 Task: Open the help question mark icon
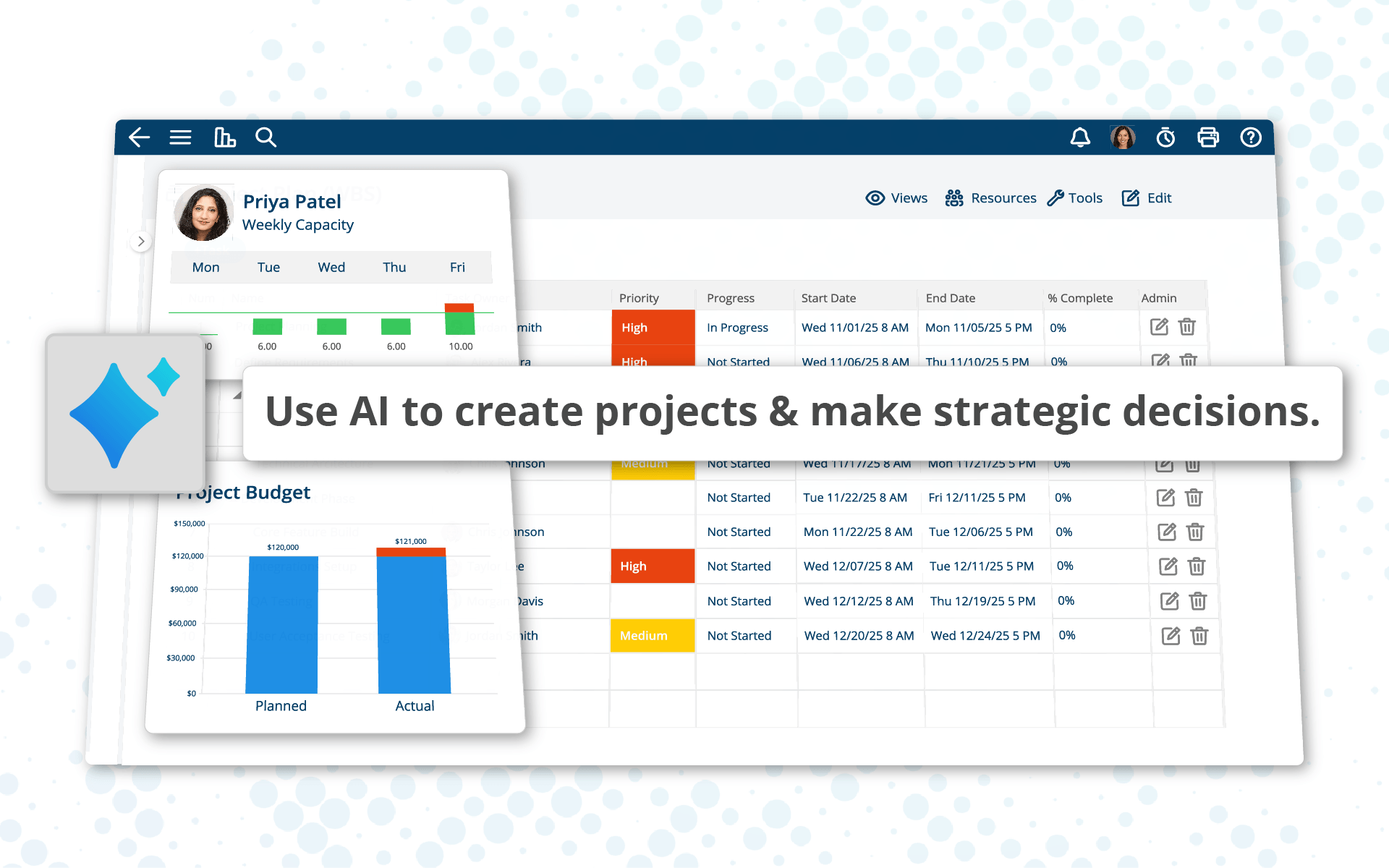(1250, 137)
